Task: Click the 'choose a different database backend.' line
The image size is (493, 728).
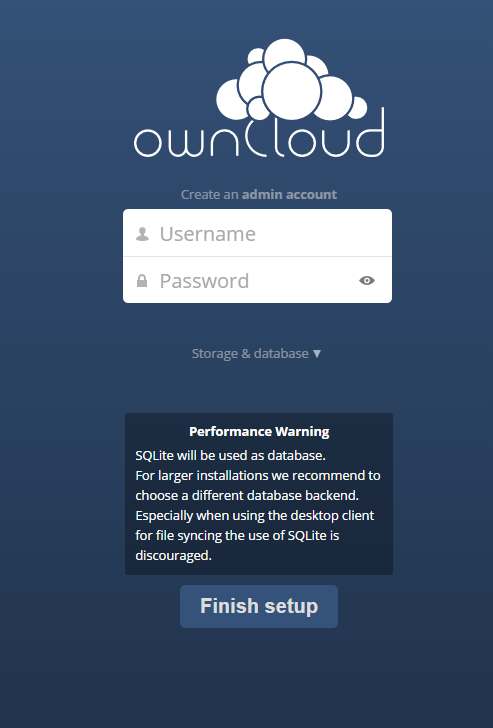Action: (247, 496)
